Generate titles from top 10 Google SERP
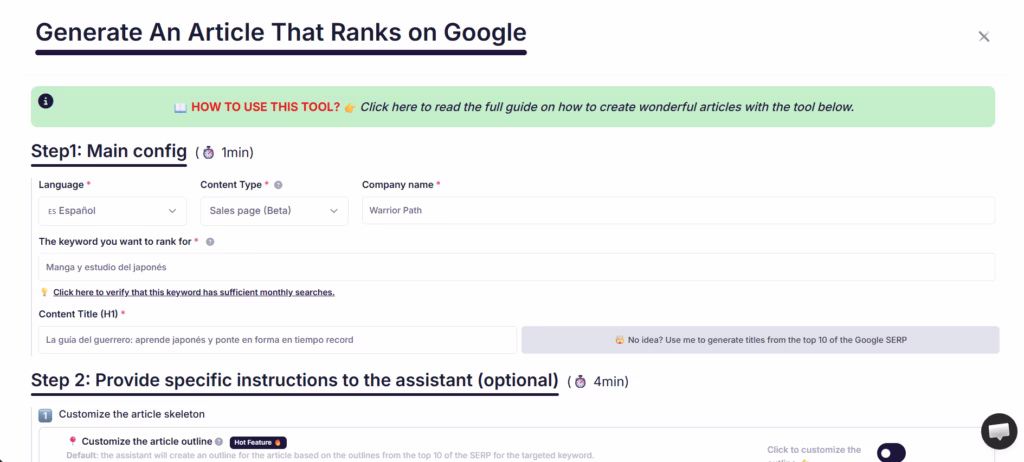The height and width of the screenshot is (462, 1024). 760,340
